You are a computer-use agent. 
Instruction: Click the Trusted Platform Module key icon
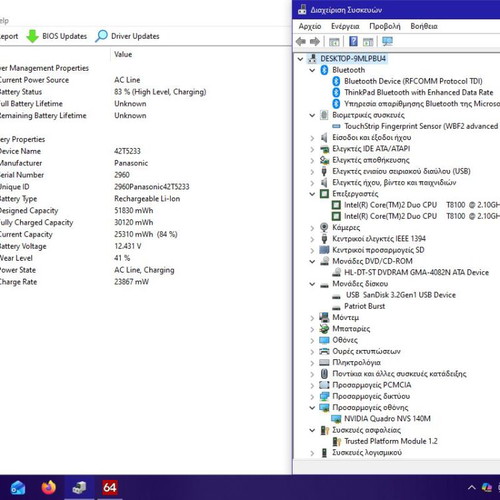(x=337, y=441)
